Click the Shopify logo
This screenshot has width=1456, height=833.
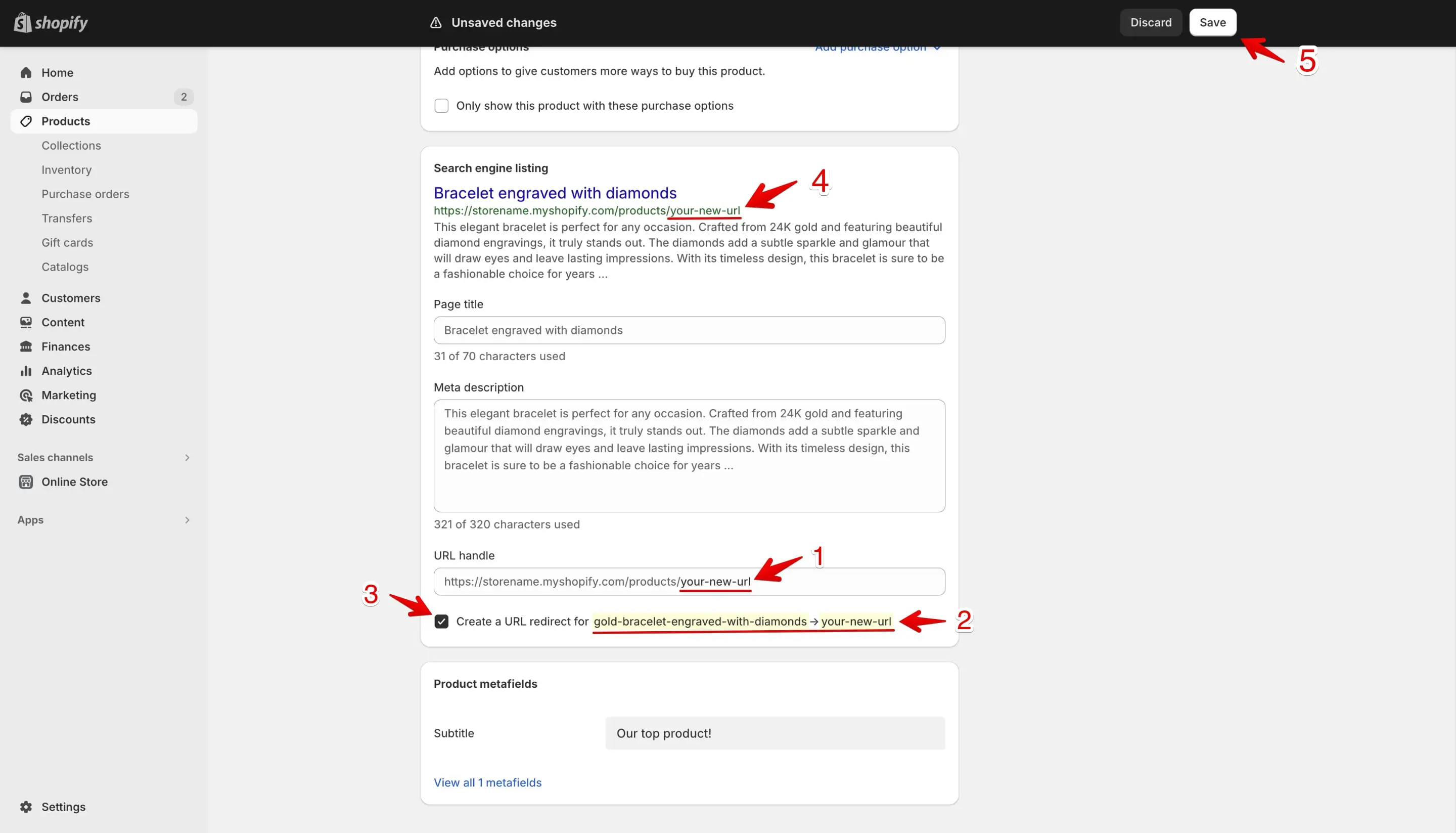click(x=51, y=23)
